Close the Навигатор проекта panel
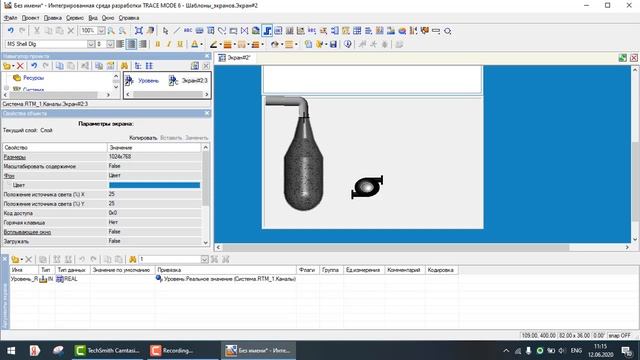The width and height of the screenshot is (640, 360). (x=207, y=56)
